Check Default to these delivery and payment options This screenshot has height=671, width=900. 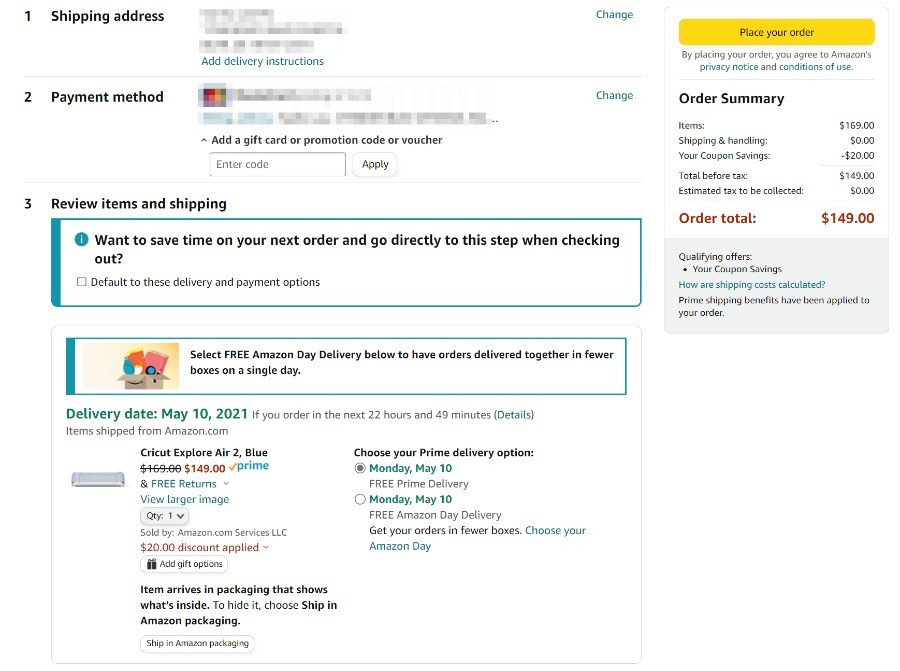tap(82, 282)
